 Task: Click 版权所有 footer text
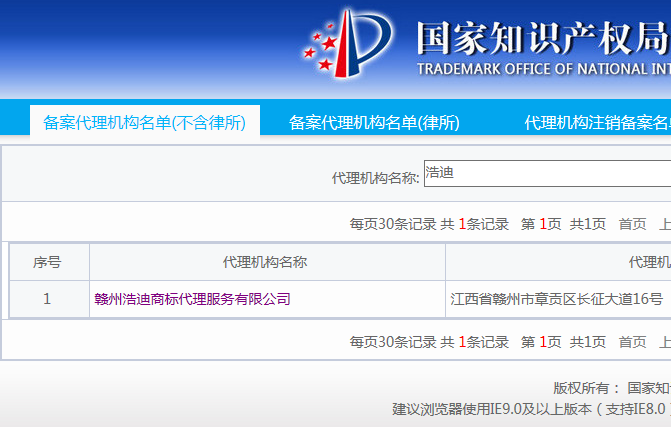586,388
